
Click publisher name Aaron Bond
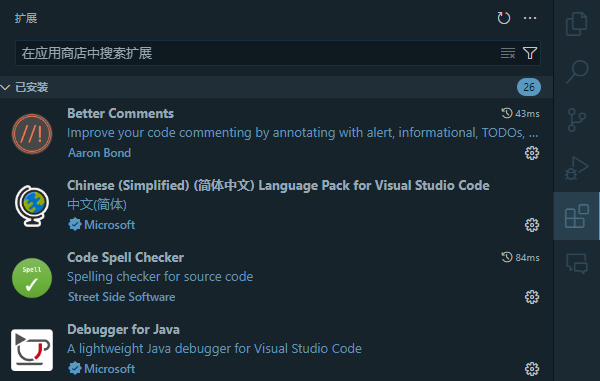click(x=99, y=153)
